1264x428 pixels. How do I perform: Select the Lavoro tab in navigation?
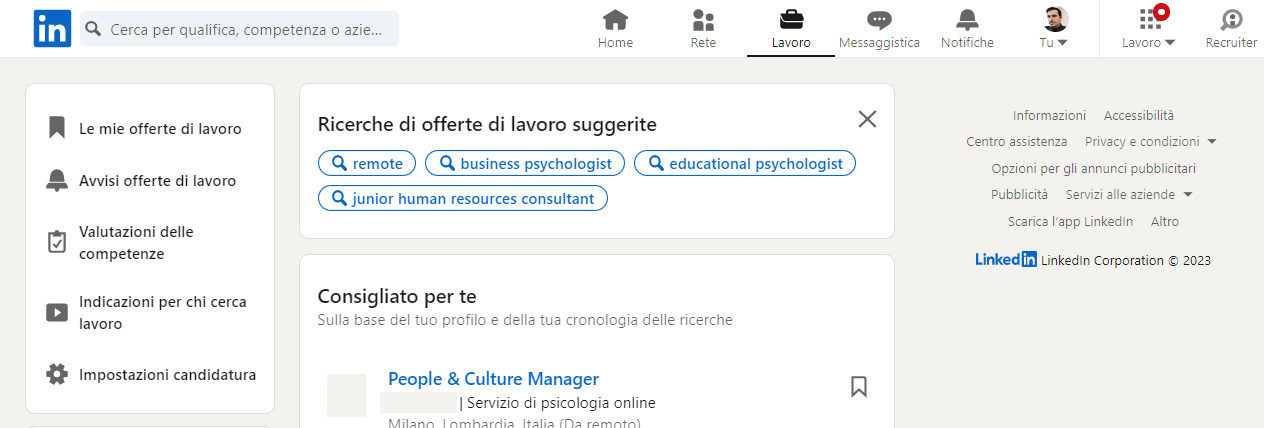(x=791, y=29)
